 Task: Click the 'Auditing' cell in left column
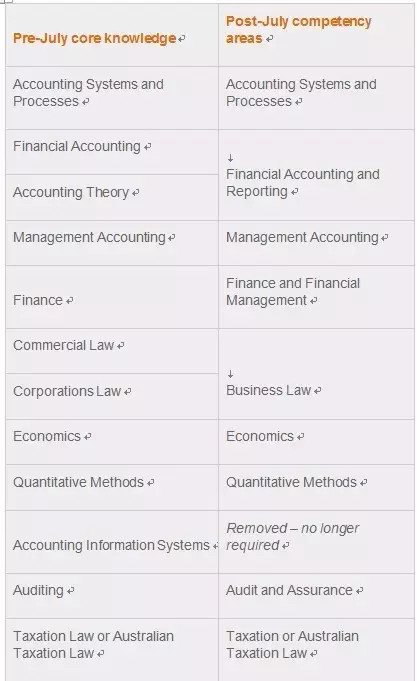click(112, 596)
